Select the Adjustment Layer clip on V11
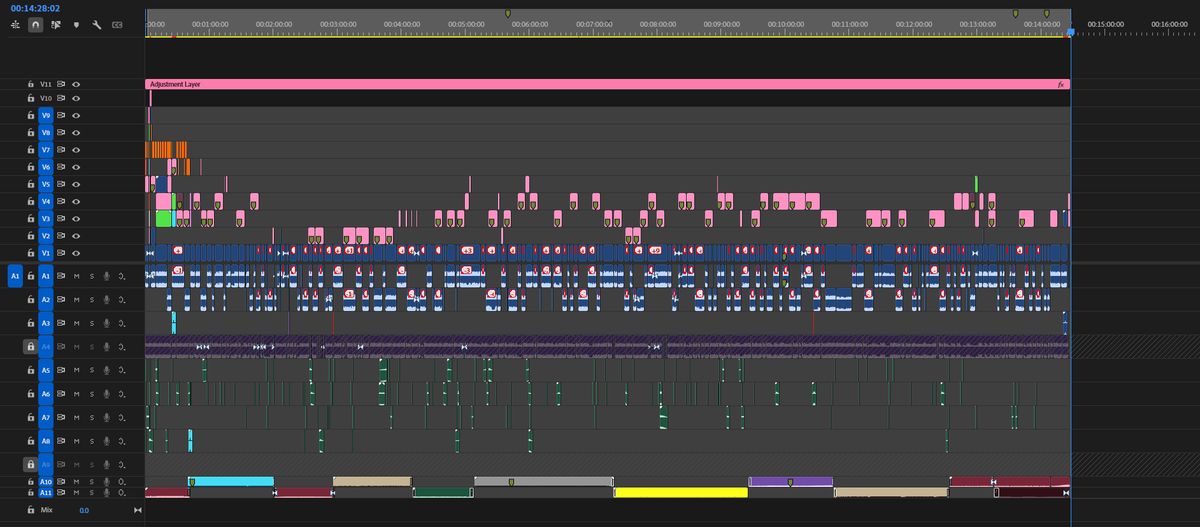This screenshot has height=527, width=1200. (x=607, y=85)
